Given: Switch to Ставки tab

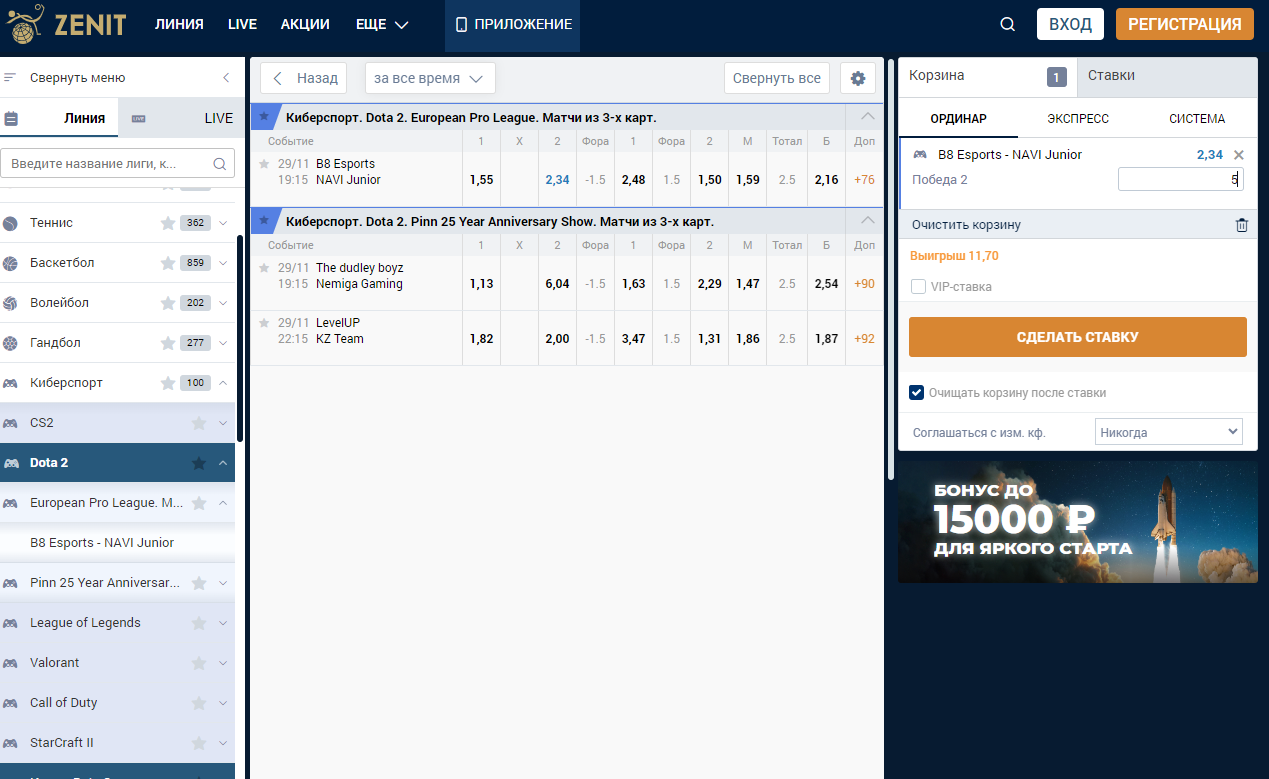Looking at the screenshot, I should [1168, 76].
